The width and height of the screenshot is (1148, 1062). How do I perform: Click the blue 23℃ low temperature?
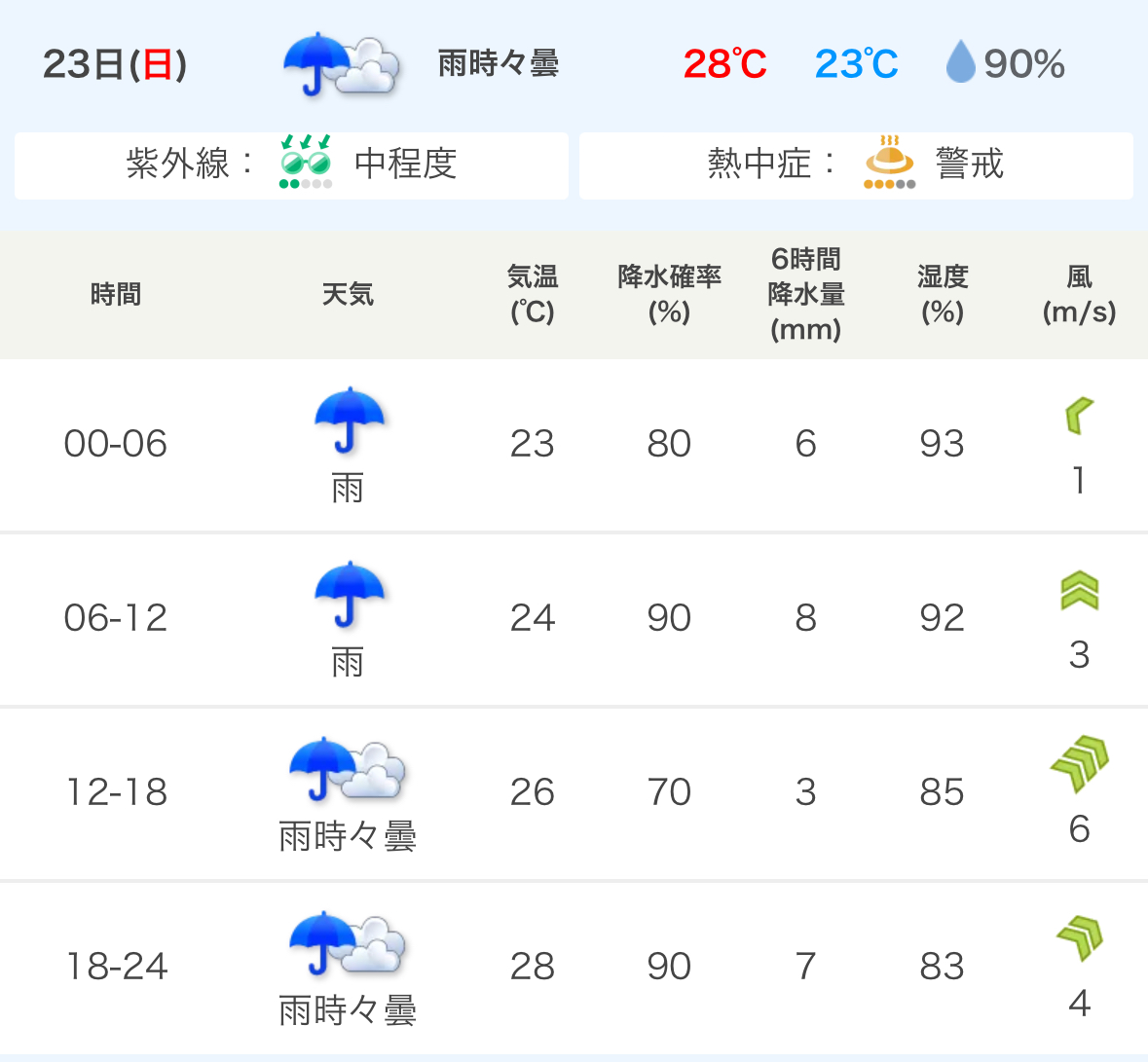856,64
